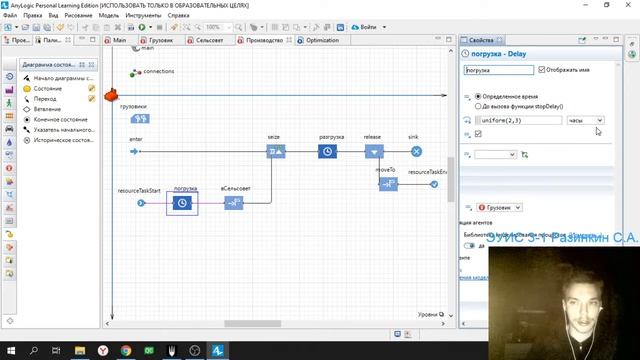Open the Fluid Library droplet palette

[x=9, y=142]
